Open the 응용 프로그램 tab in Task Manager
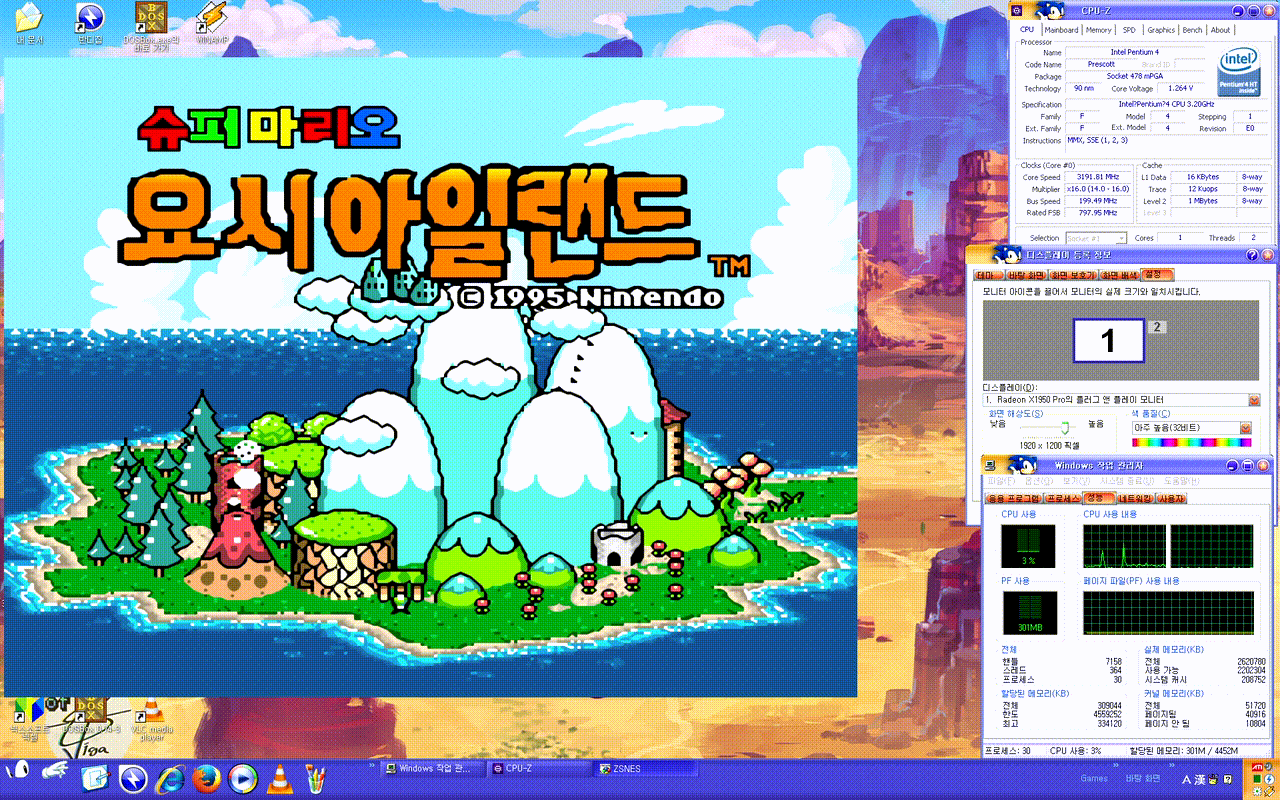This screenshot has height=800, width=1280. [x=1013, y=498]
